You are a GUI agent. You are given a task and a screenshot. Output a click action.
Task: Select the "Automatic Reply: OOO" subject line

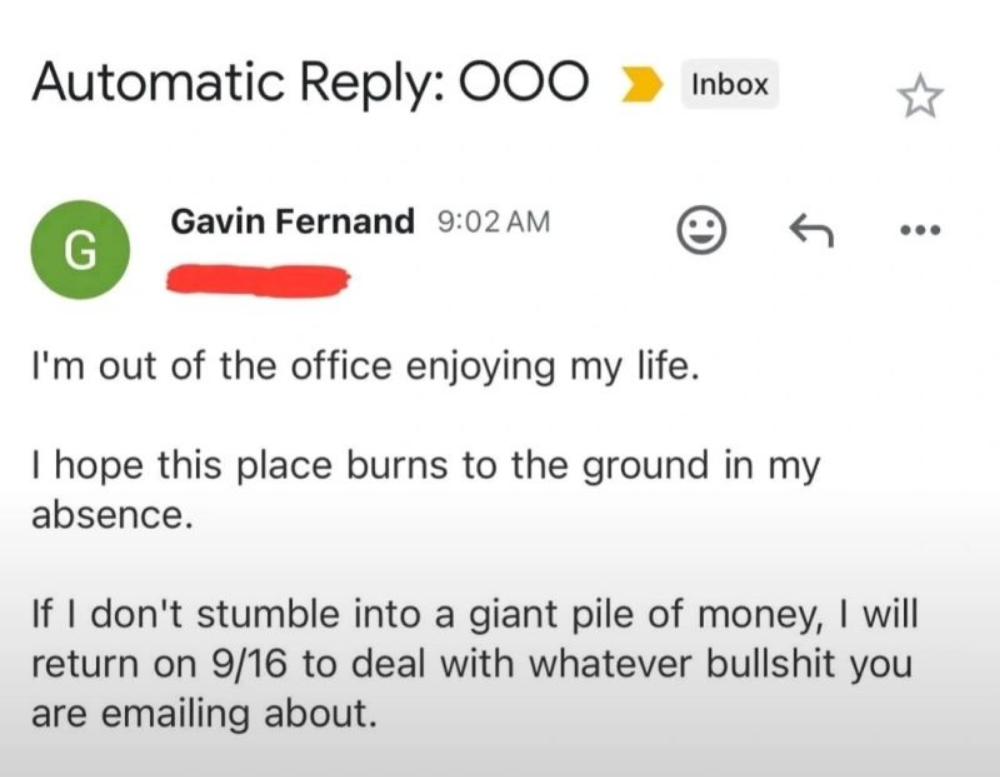[x=310, y=84]
